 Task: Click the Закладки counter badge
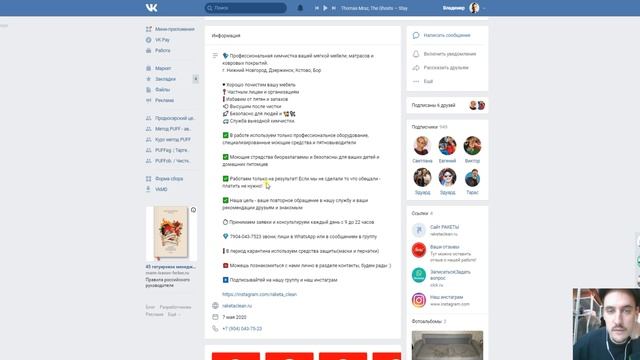click(x=196, y=79)
